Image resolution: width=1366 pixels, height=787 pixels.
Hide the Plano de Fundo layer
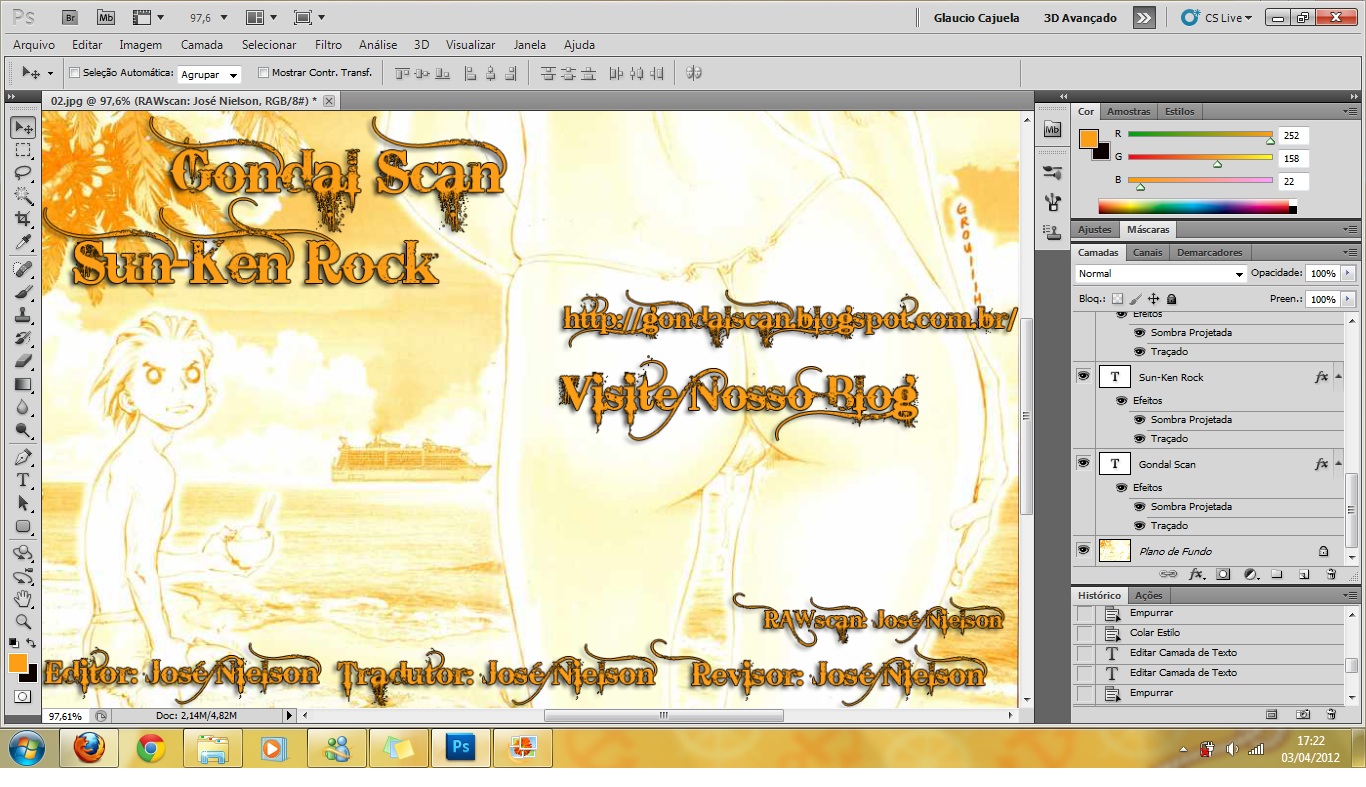(x=1083, y=551)
